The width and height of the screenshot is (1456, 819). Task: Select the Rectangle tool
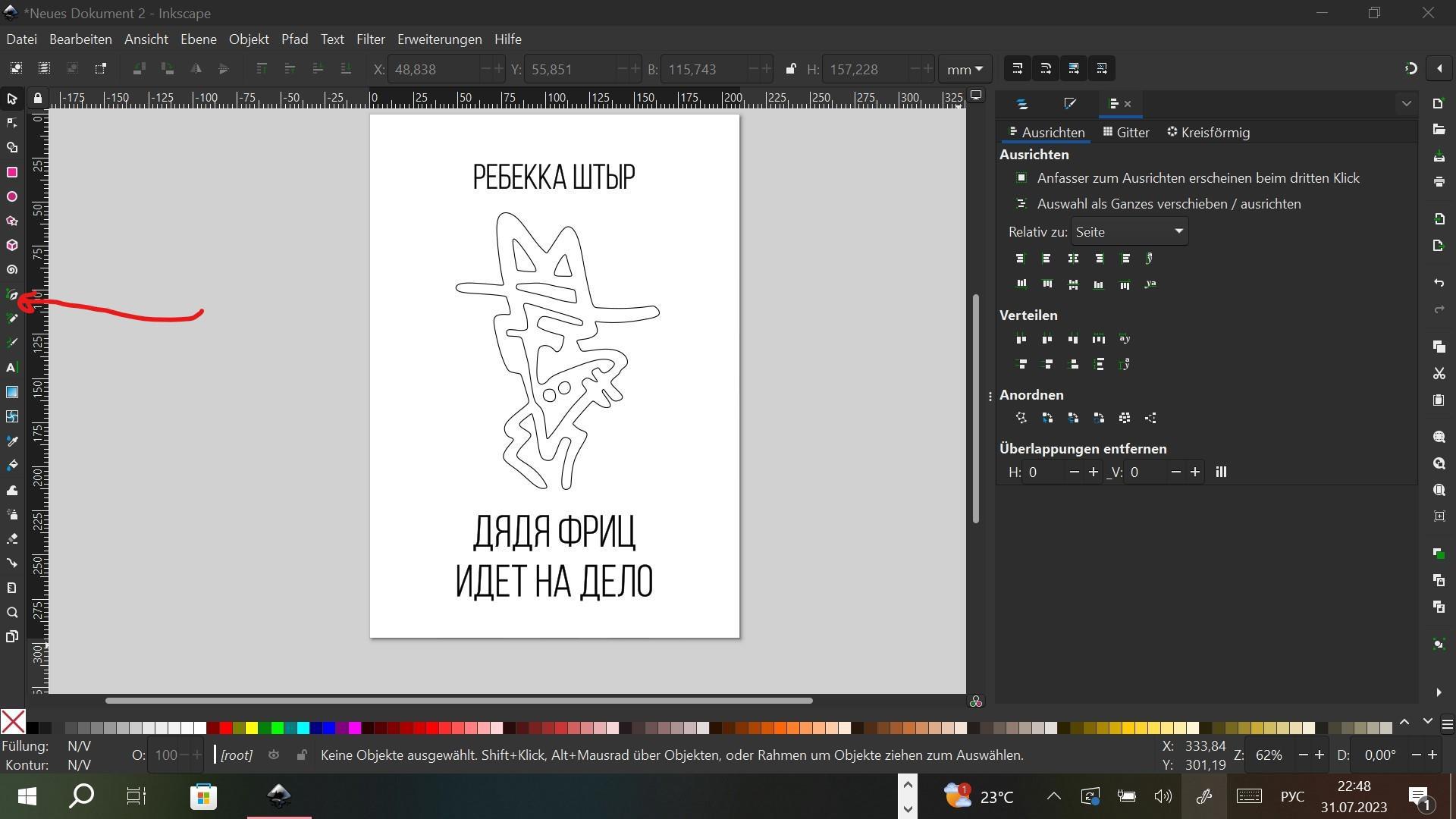(12, 172)
